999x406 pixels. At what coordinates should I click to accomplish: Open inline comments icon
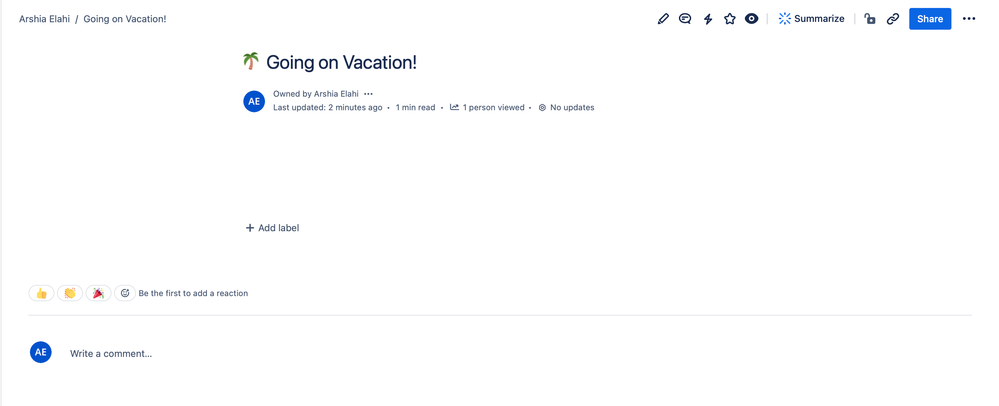point(685,19)
